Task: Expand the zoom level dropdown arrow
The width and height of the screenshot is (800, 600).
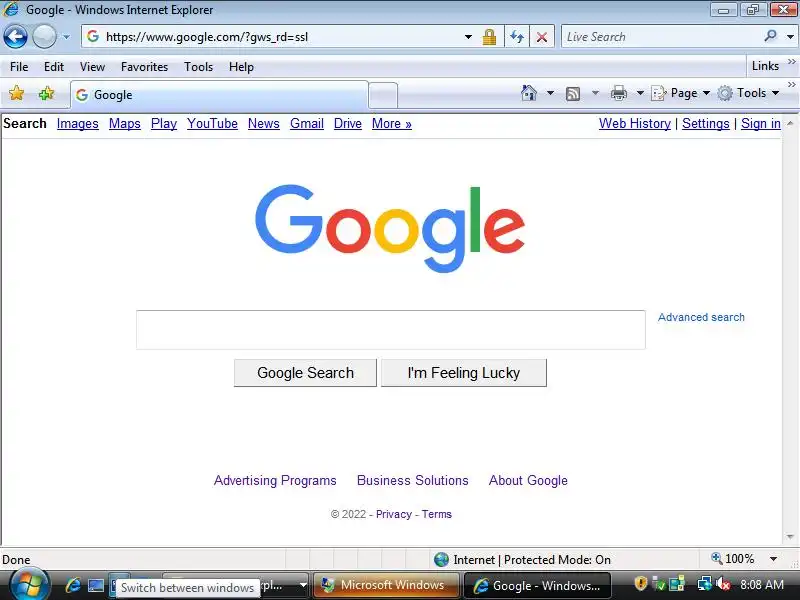Action: coord(773,559)
